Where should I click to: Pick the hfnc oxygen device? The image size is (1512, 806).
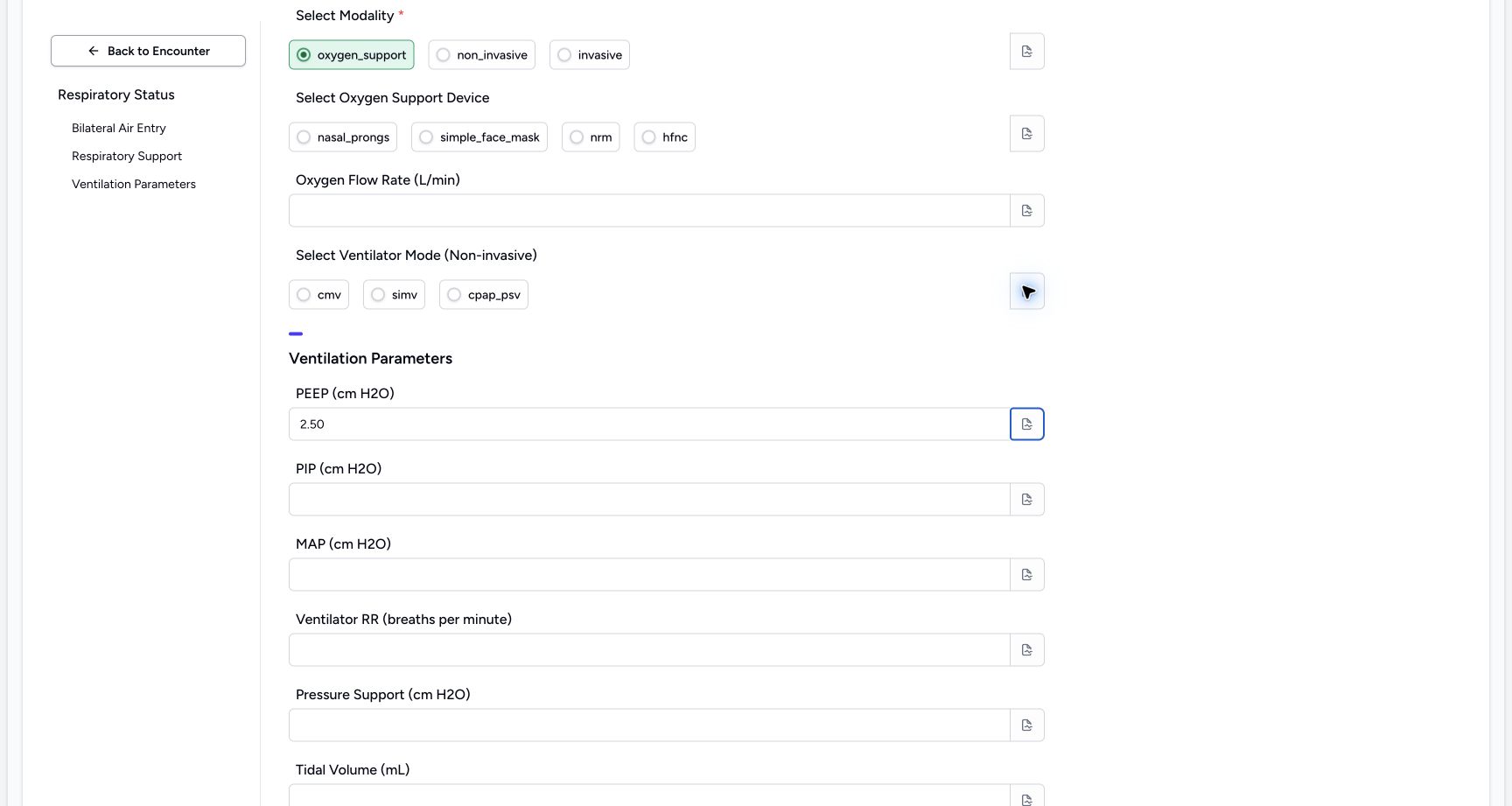click(x=665, y=137)
